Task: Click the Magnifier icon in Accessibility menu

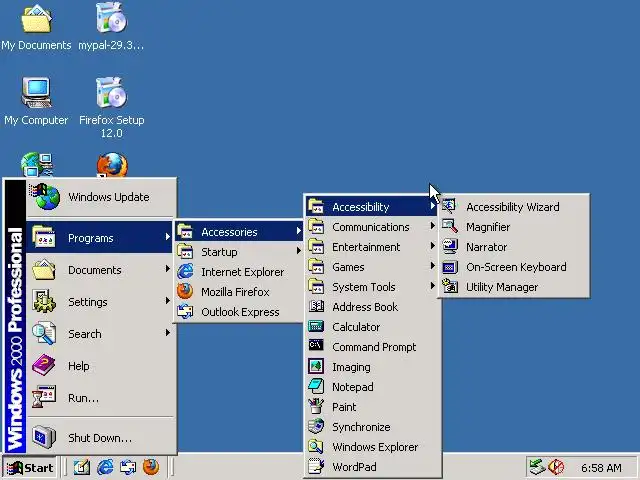Action: (x=450, y=226)
